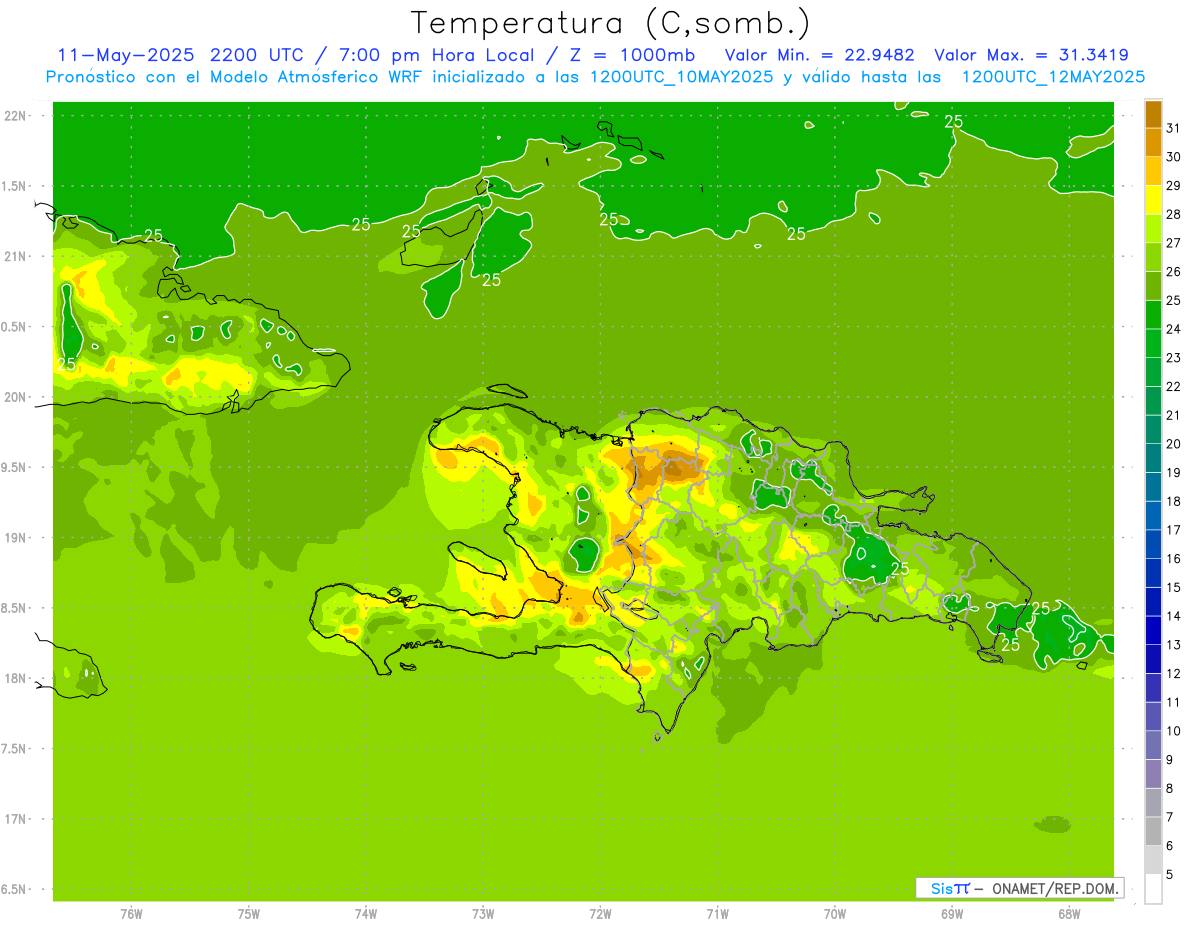Click legend value '10' on the color bar
The width and height of the screenshot is (1200, 927).
tap(1173, 731)
